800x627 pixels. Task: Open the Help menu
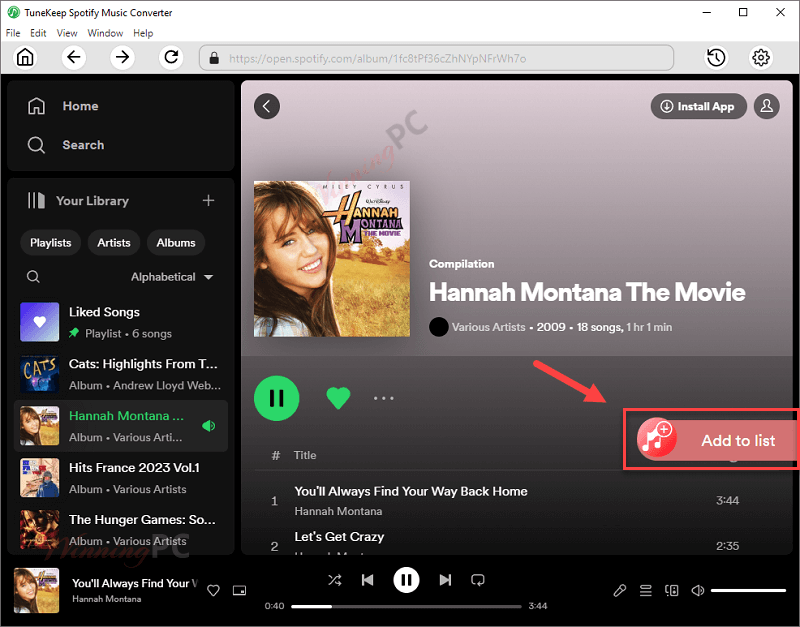coord(143,33)
